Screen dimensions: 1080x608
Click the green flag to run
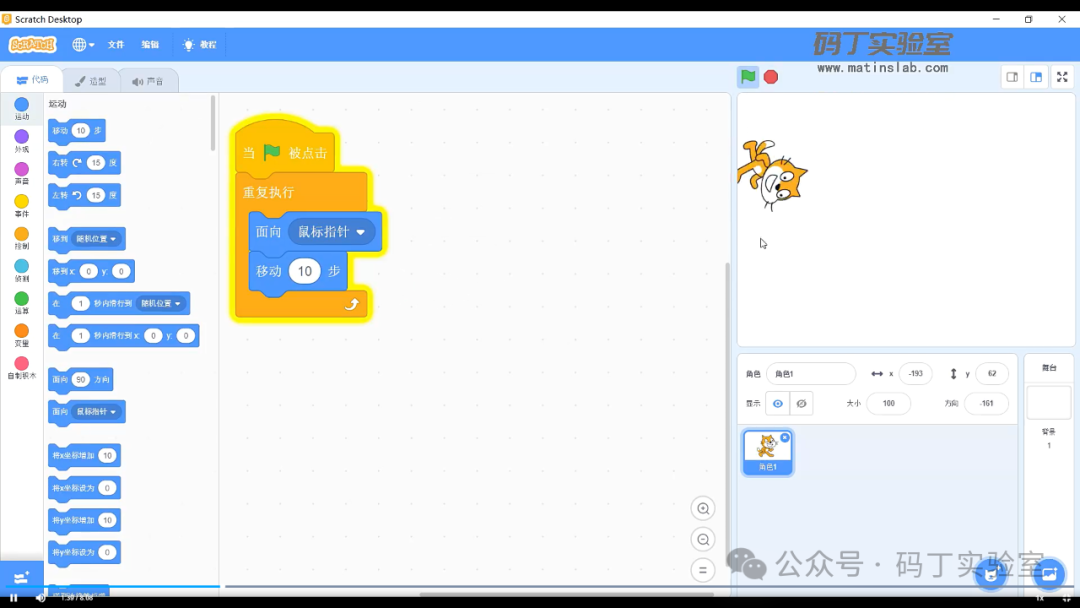click(748, 76)
